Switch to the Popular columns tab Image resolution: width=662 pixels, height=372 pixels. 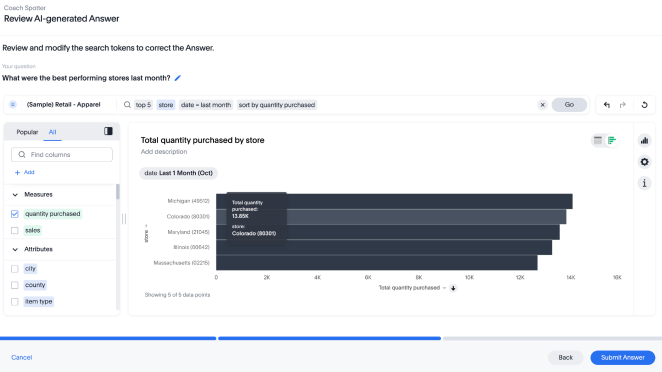pyautogui.click(x=27, y=132)
